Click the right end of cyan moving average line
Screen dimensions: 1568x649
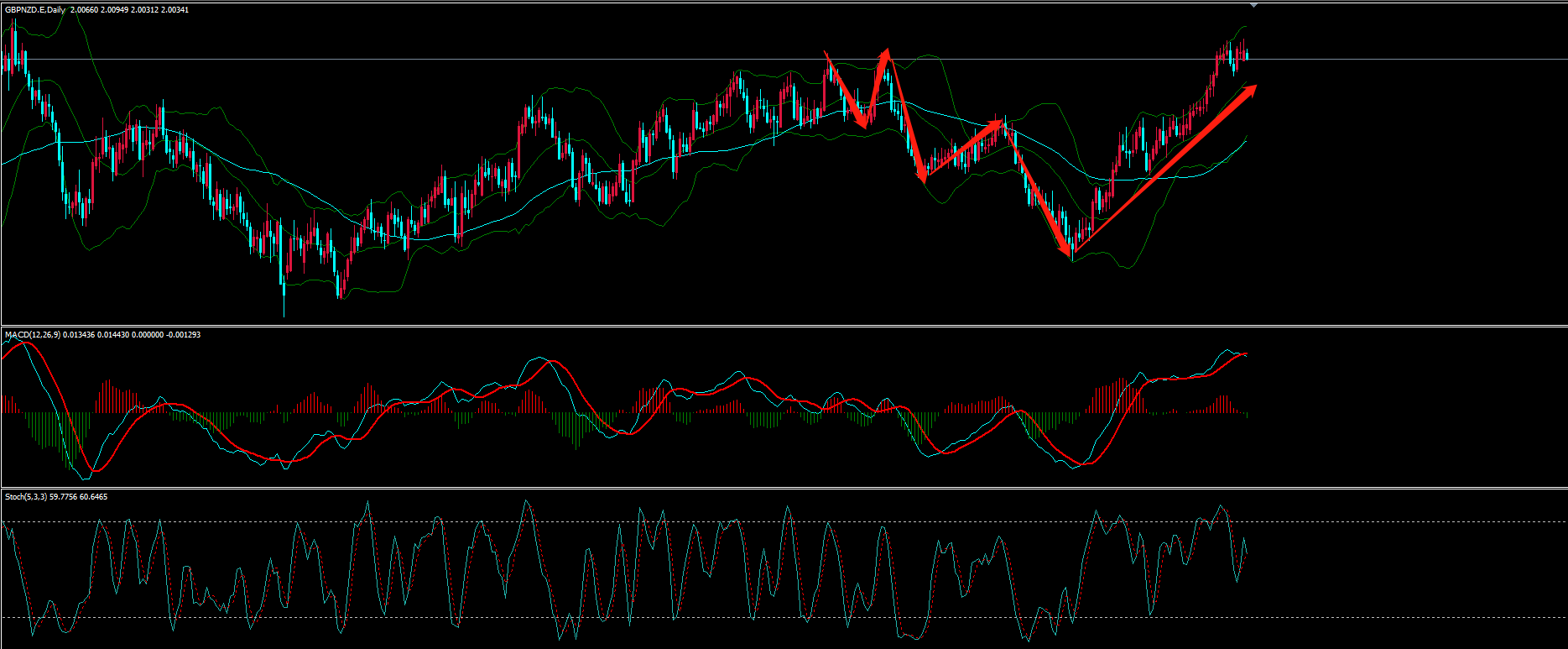click(1246, 142)
